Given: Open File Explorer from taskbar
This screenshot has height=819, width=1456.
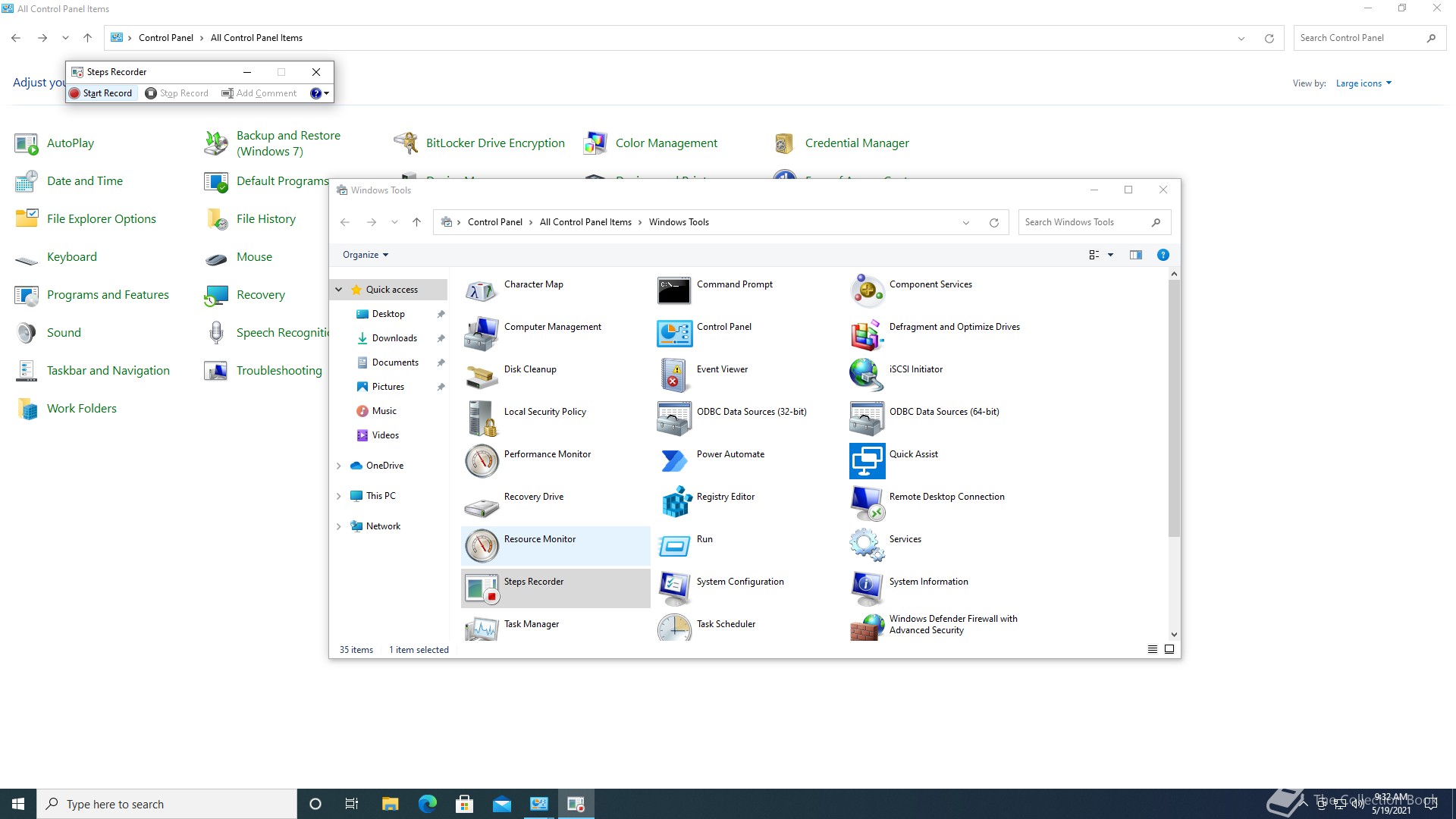Looking at the screenshot, I should 390,804.
